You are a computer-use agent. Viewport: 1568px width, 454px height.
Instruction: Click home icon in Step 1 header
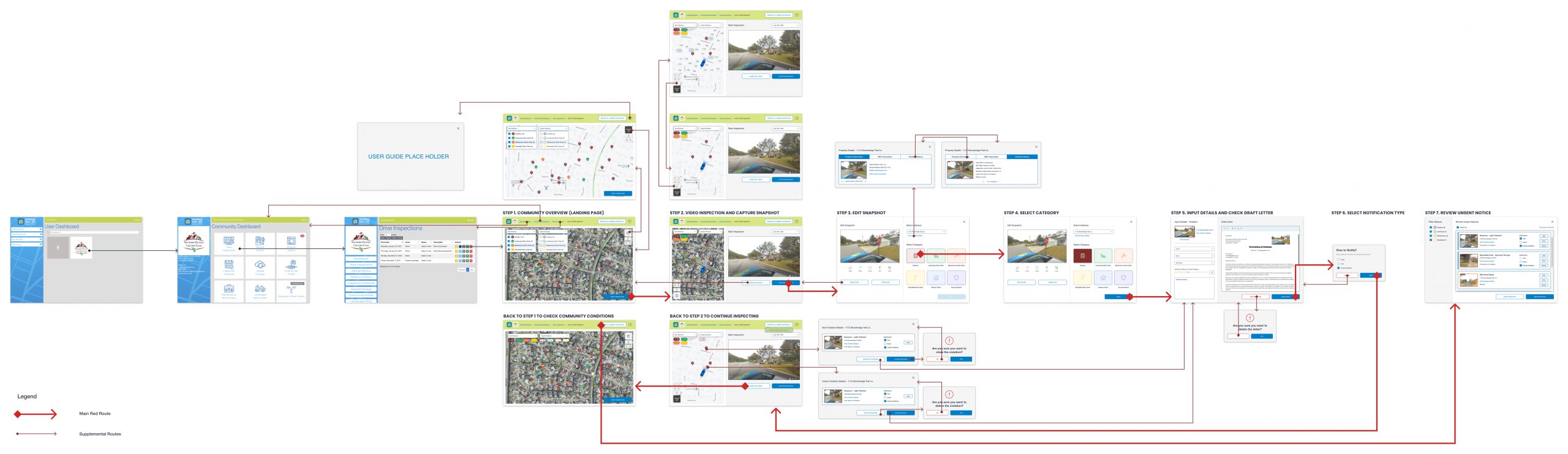pos(509,221)
